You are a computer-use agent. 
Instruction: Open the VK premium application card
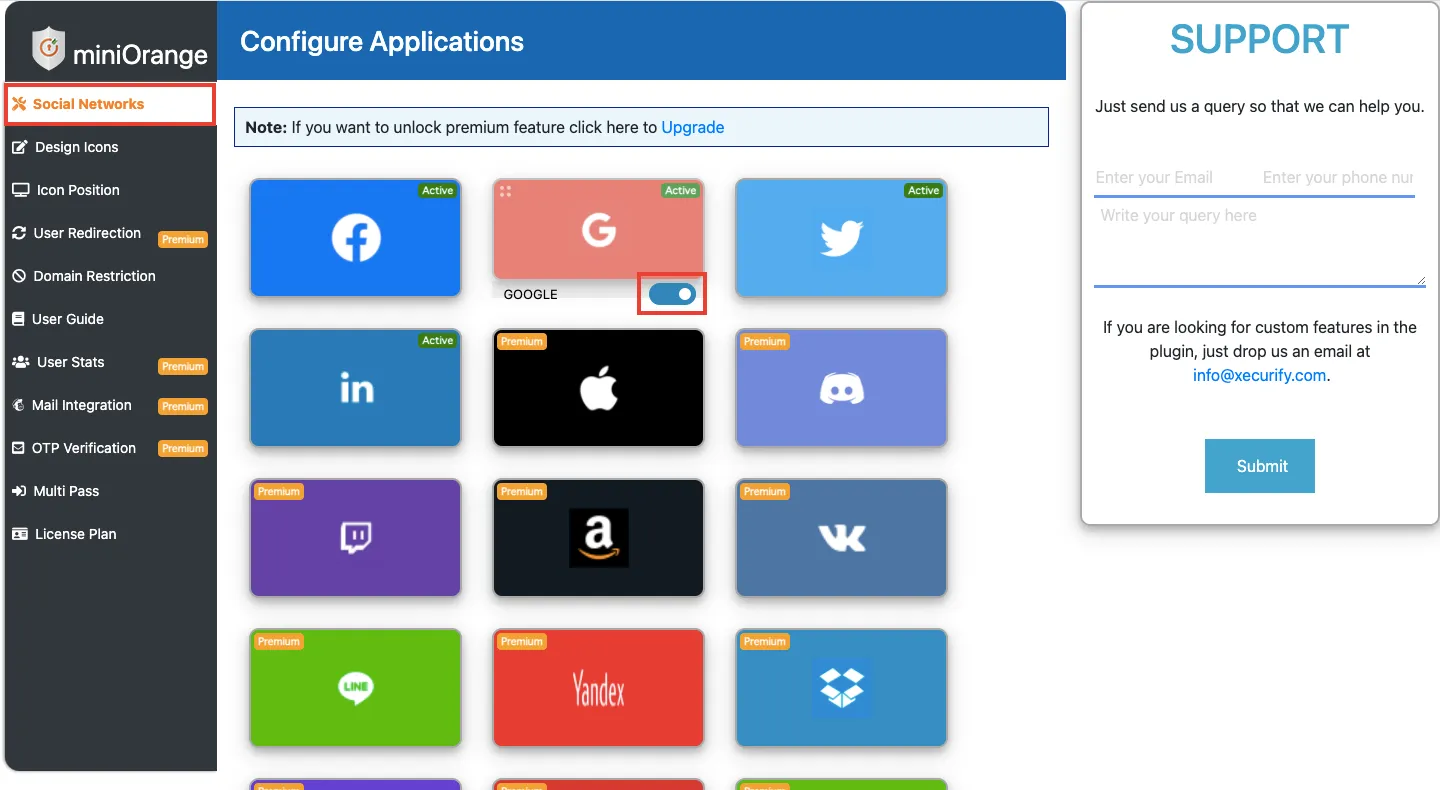tap(841, 538)
